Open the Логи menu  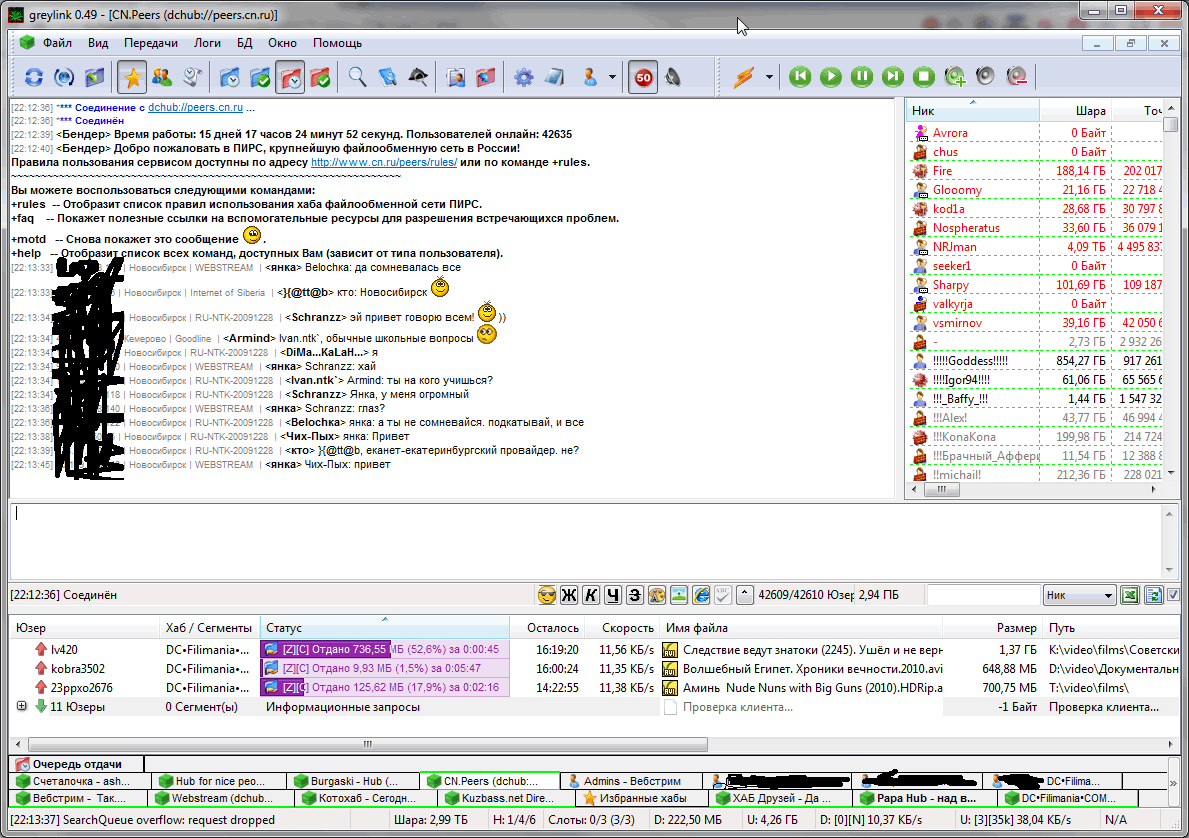[x=207, y=43]
